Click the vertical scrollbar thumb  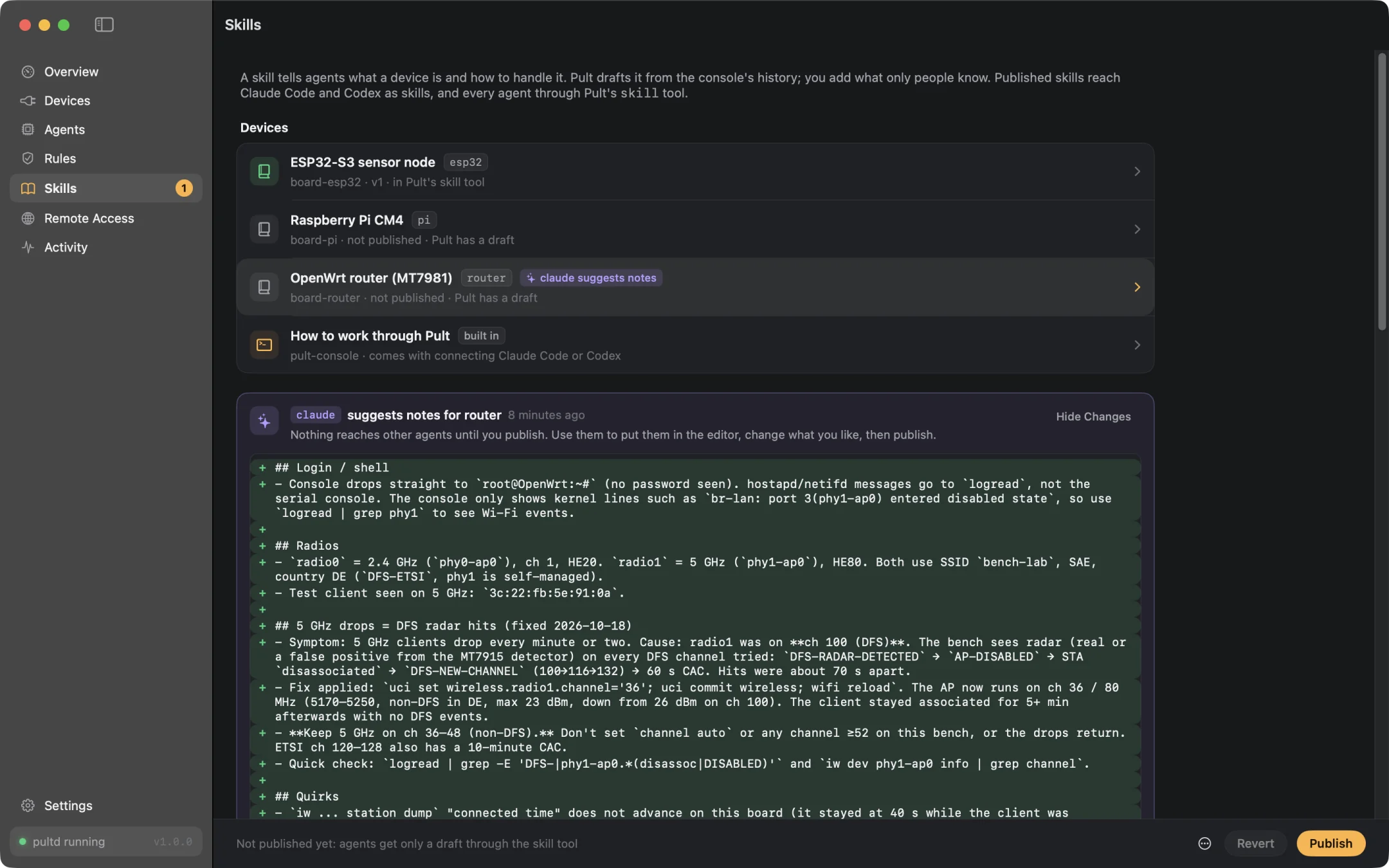[1381, 192]
